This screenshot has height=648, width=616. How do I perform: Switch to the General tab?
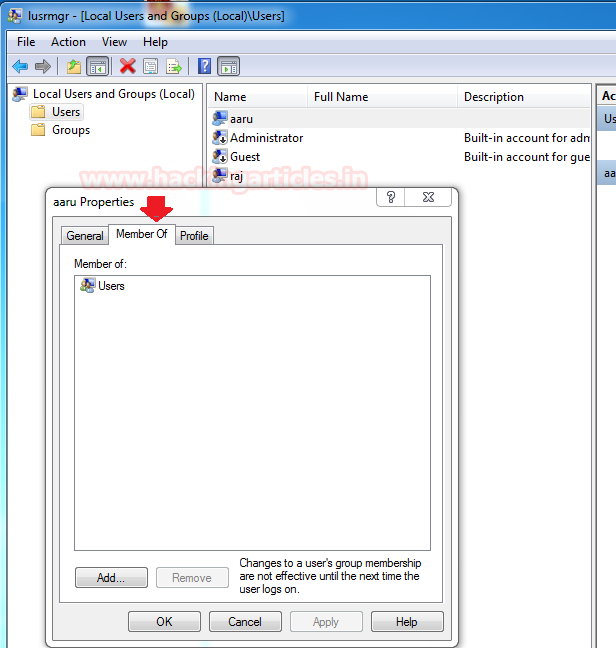pos(85,236)
